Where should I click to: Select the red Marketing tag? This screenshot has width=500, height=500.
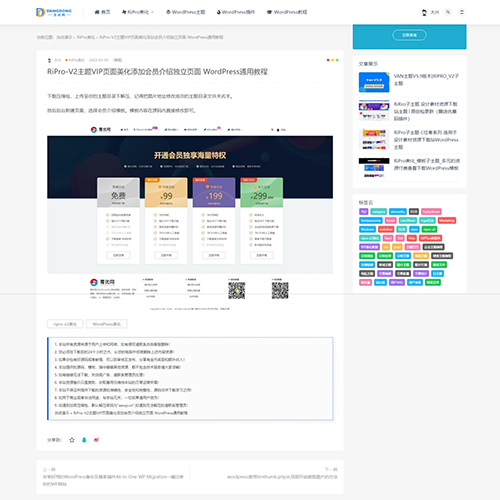[x=447, y=220]
